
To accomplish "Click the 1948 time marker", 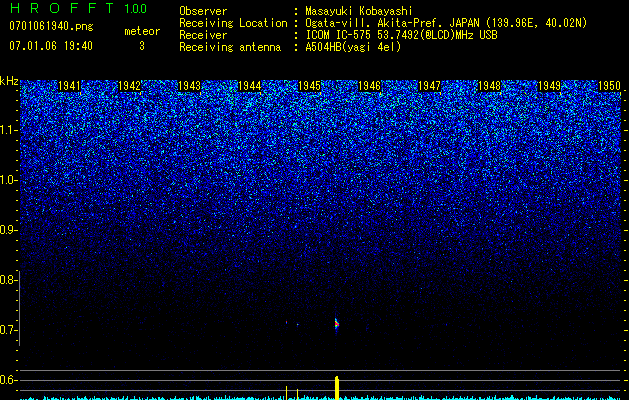I will (490, 86).
